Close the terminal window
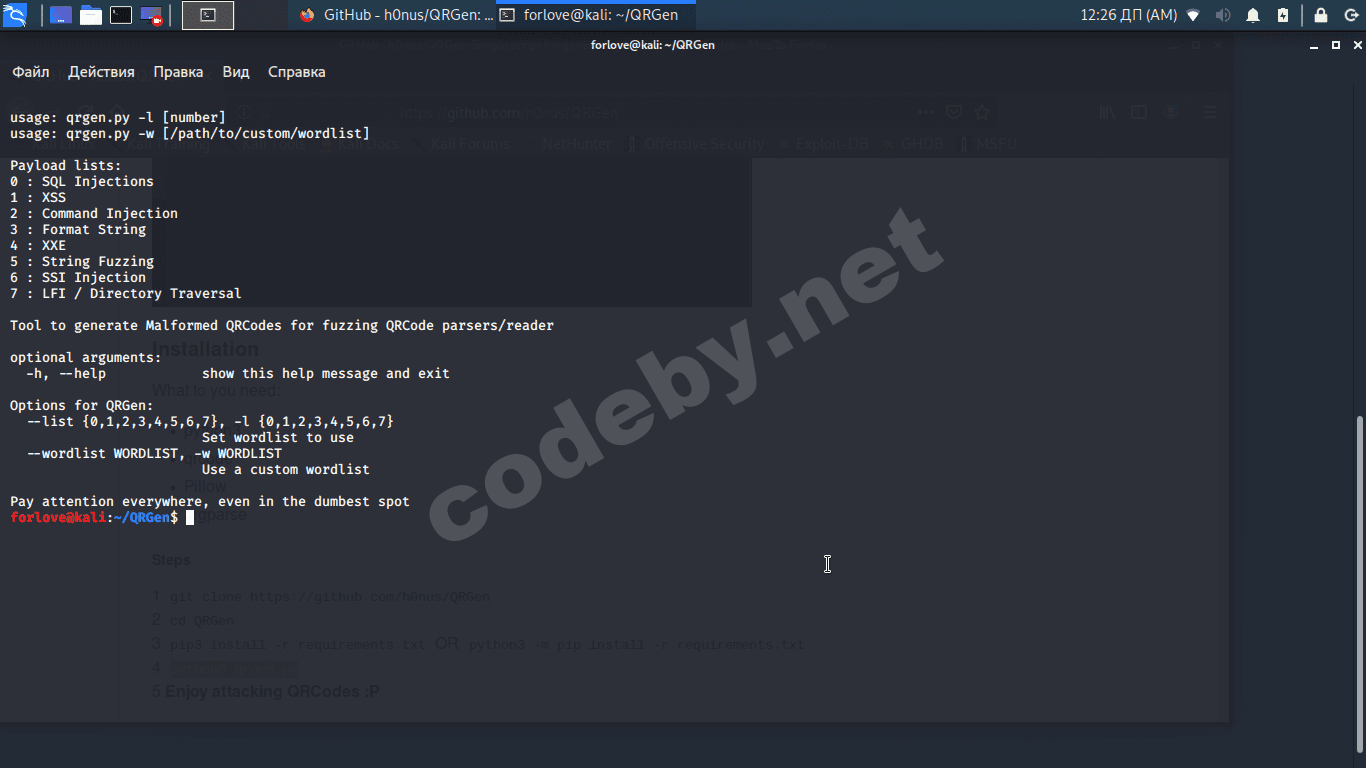 (1357, 45)
